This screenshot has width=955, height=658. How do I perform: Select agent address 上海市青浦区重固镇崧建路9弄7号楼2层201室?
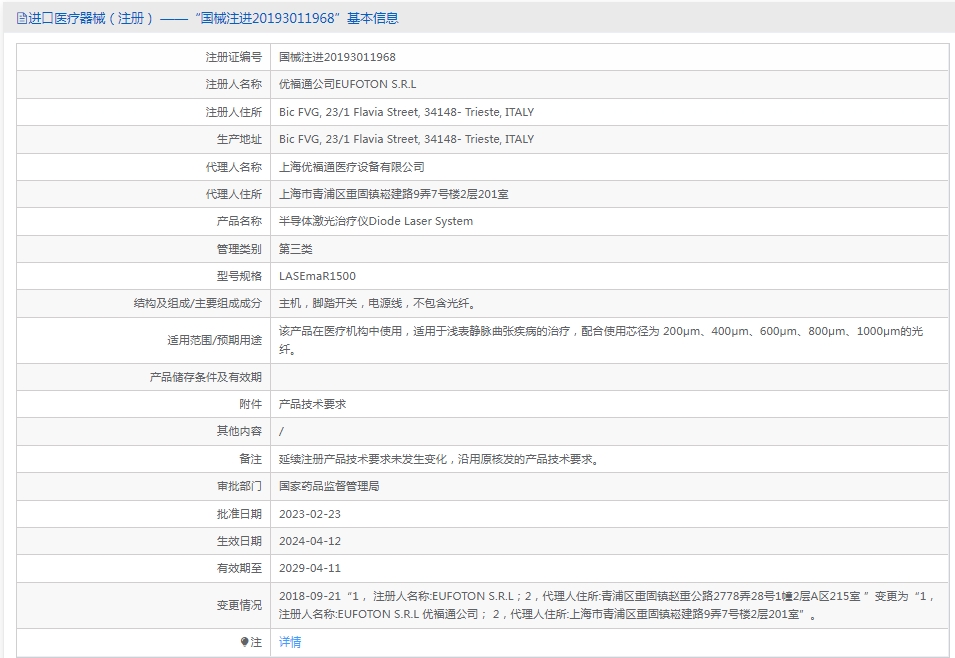tap(393, 194)
